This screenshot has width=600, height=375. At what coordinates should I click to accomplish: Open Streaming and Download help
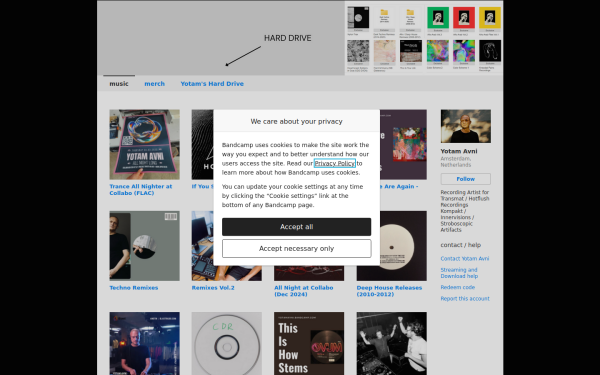tap(459, 273)
